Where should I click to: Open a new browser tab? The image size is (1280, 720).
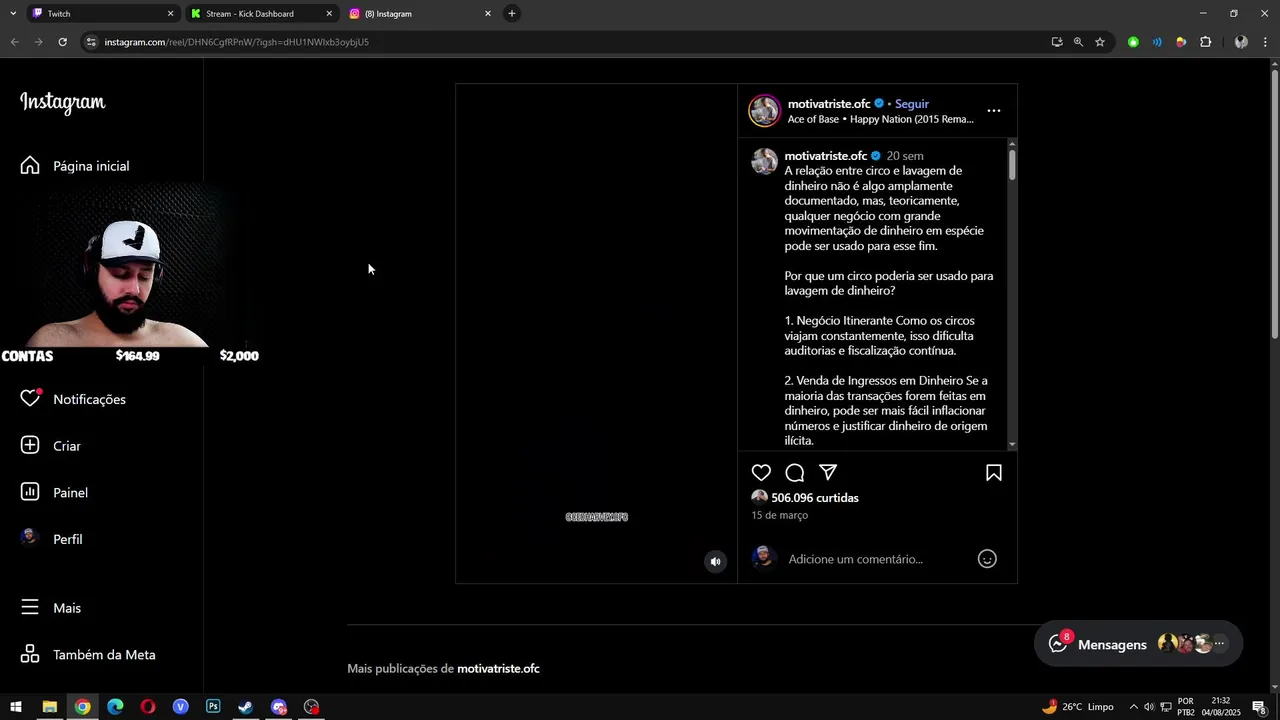pyautogui.click(x=512, y=14)
